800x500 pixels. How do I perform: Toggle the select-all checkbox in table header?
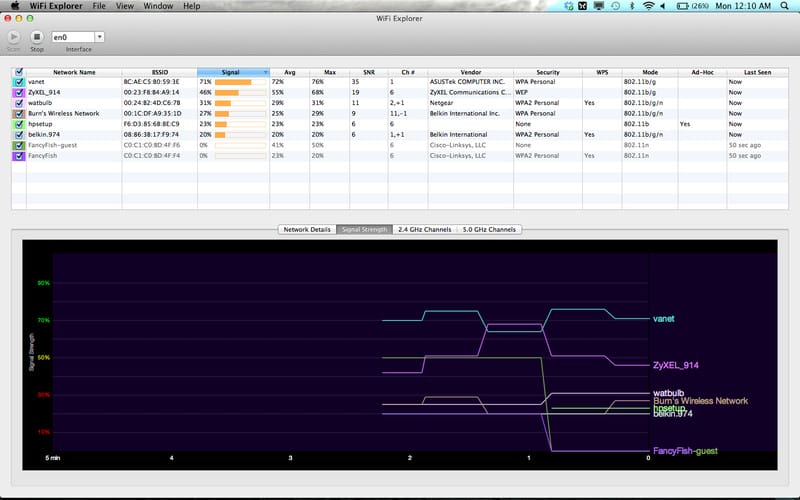(19, 72)
